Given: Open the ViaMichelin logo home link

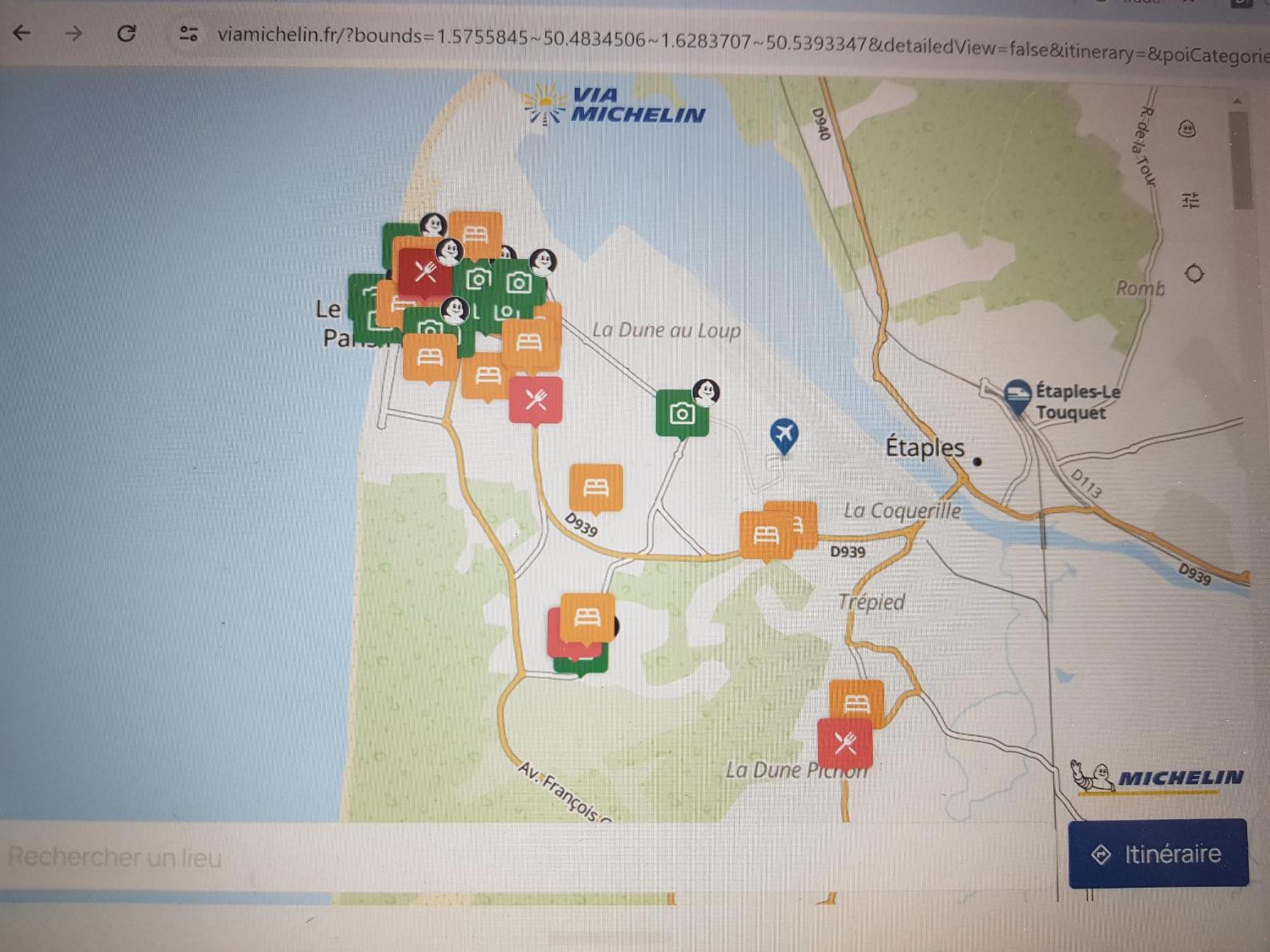Looking at the screenshot, I should (x=614, y=105).
